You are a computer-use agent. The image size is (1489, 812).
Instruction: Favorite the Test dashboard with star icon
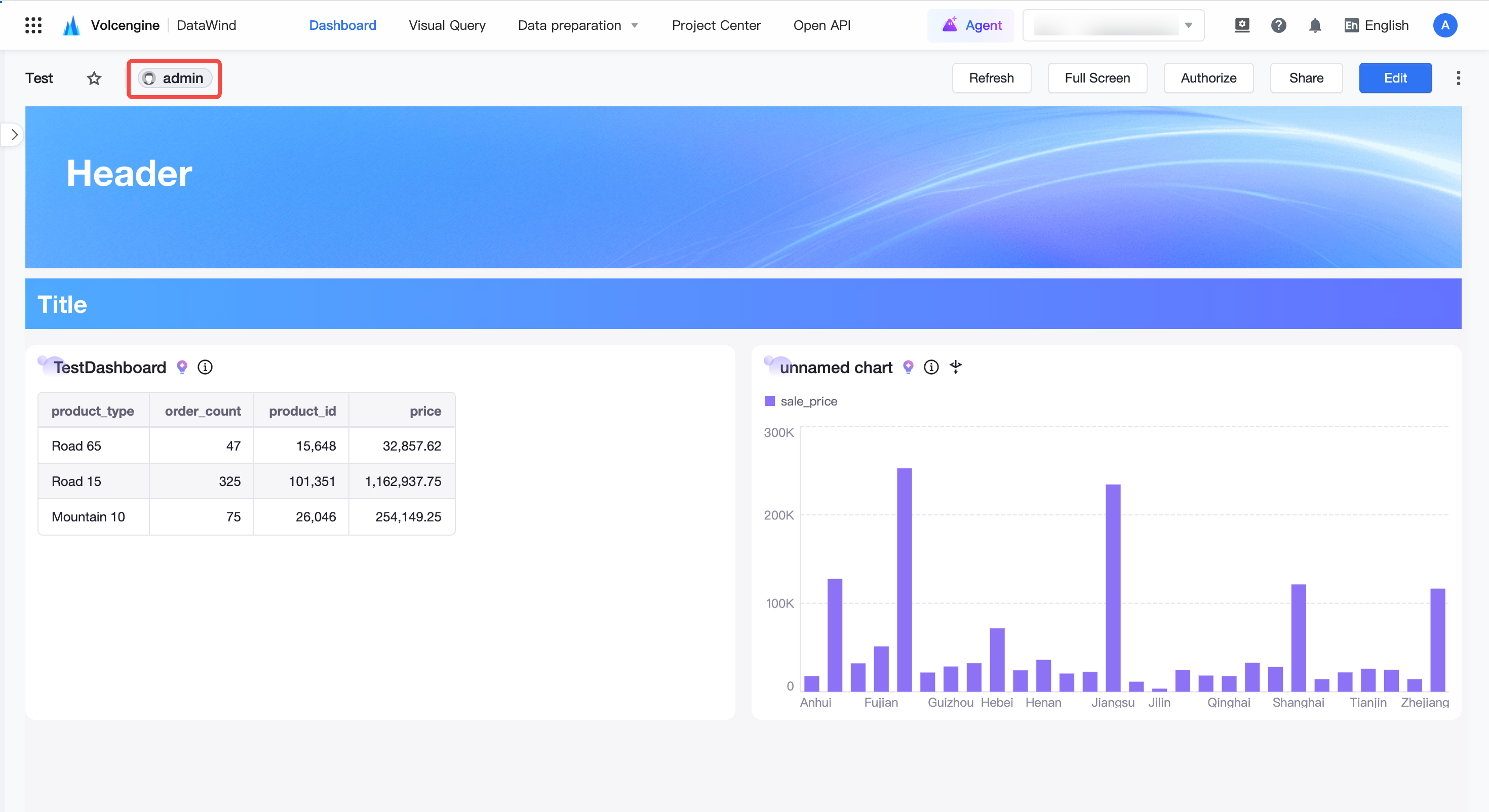[94, 78]
